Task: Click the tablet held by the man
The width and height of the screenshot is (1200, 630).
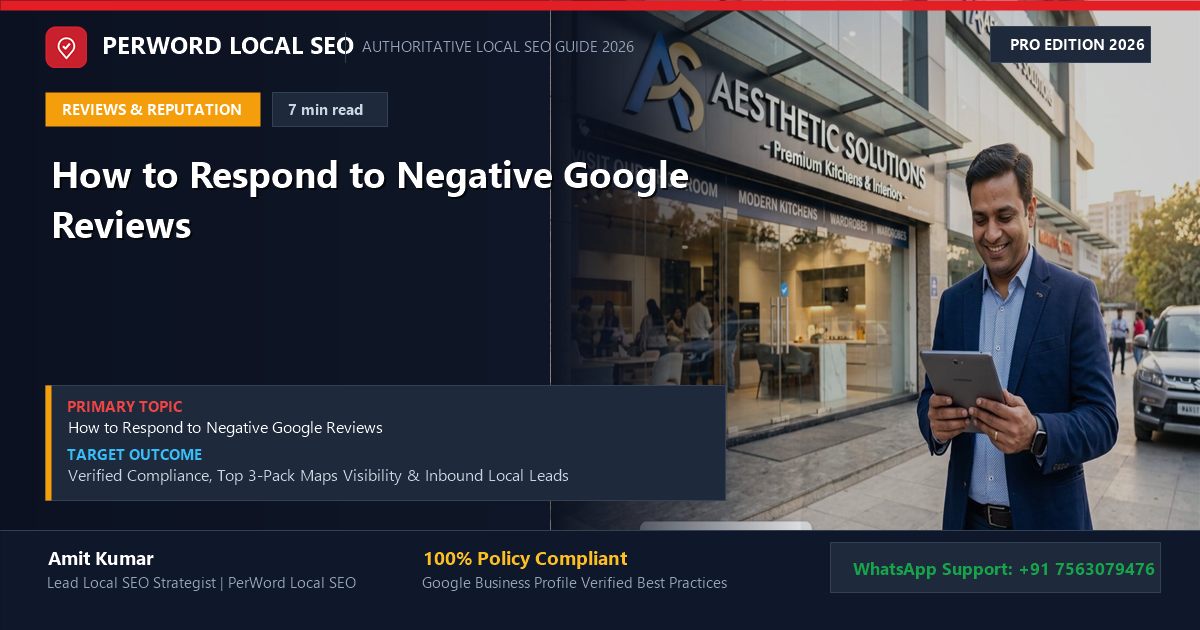Action: click(x=961, y=378)
